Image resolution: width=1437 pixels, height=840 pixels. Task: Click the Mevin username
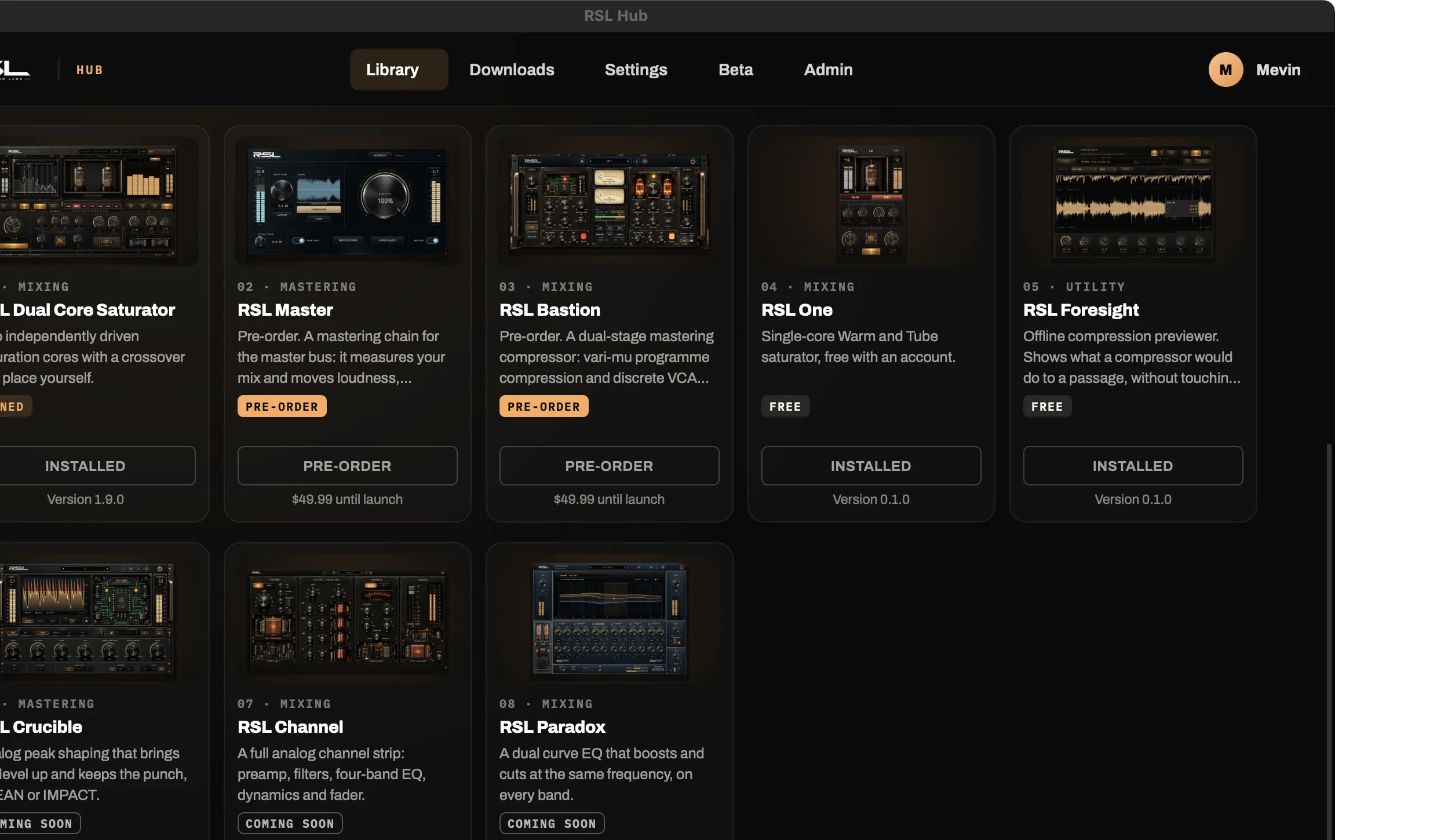(1278, 70)
